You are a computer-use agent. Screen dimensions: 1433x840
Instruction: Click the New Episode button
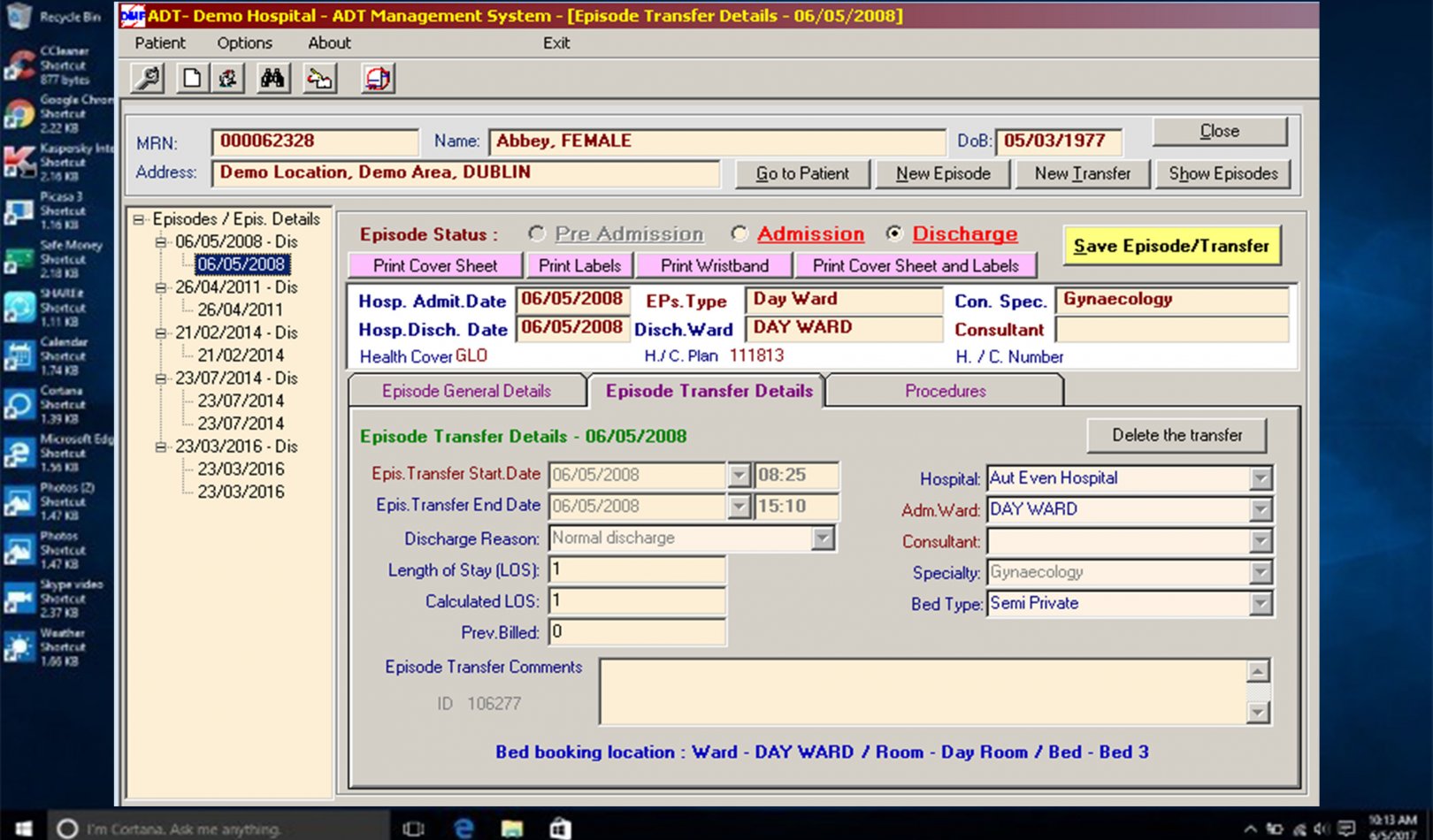943,173
